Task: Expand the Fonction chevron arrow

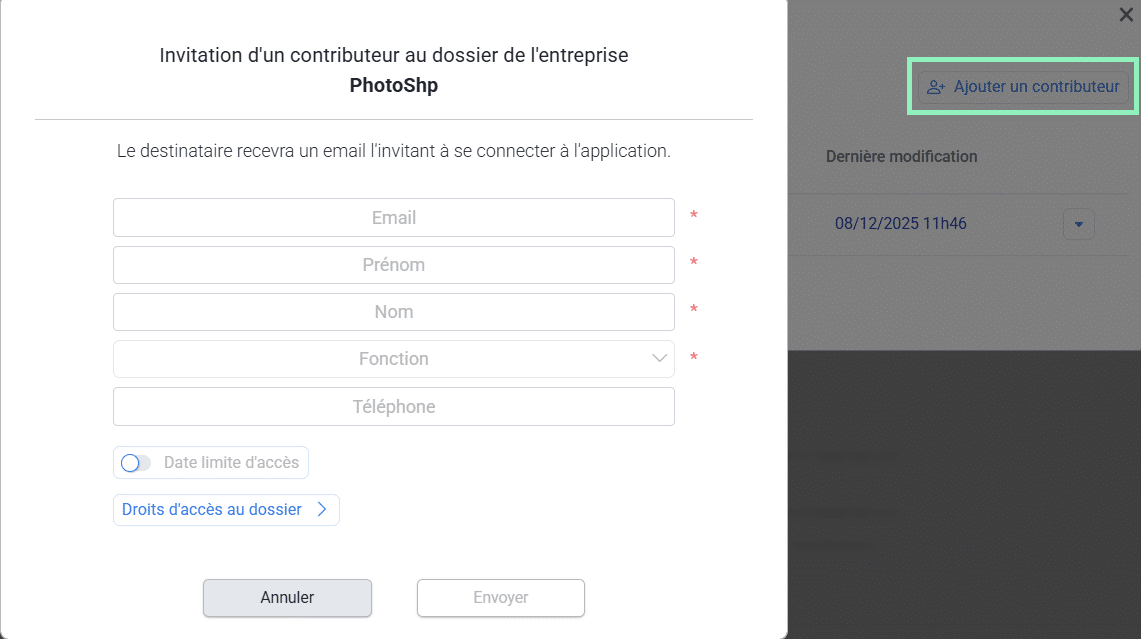Action: pos(659,358)
